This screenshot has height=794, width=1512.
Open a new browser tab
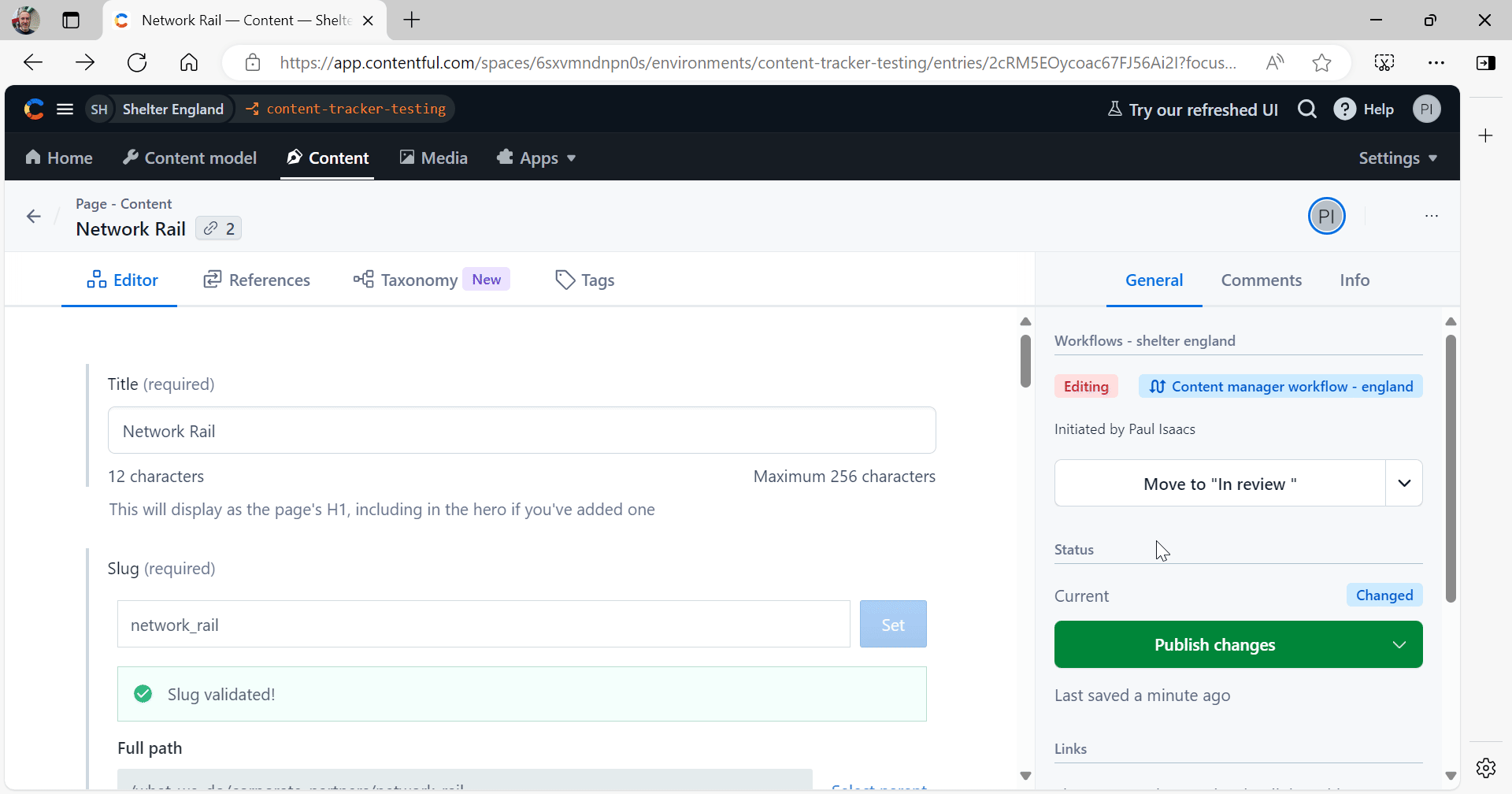[412, 20]
